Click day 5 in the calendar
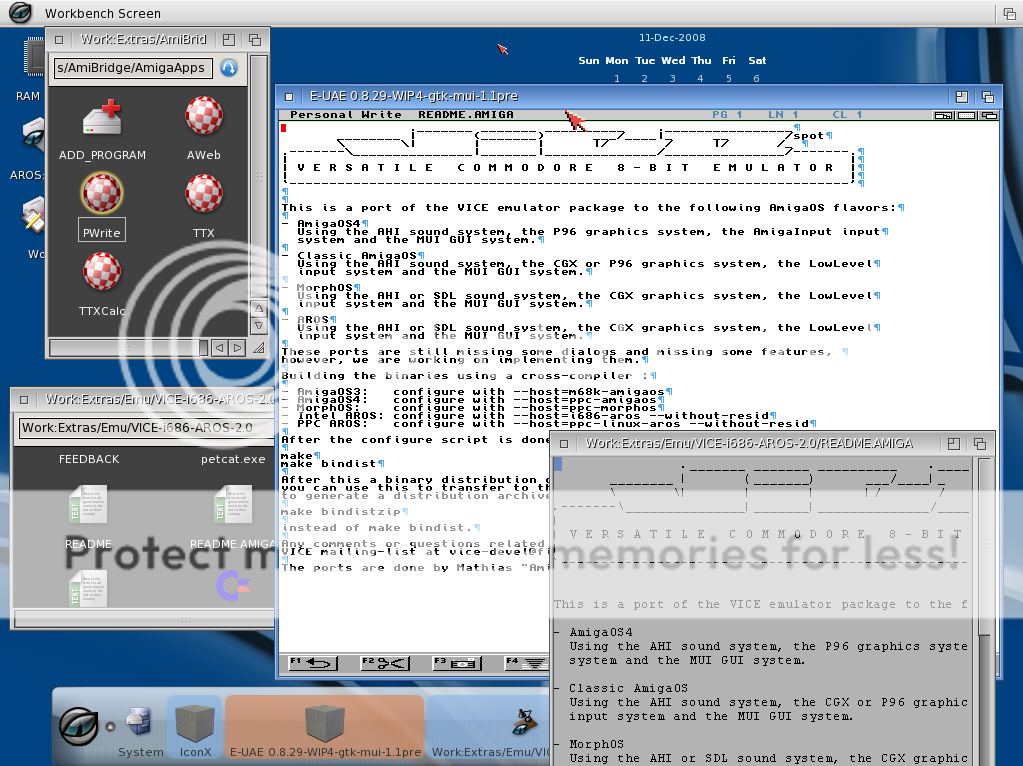Viewport: 1023px width, 766px height. [x=729, y=79]
